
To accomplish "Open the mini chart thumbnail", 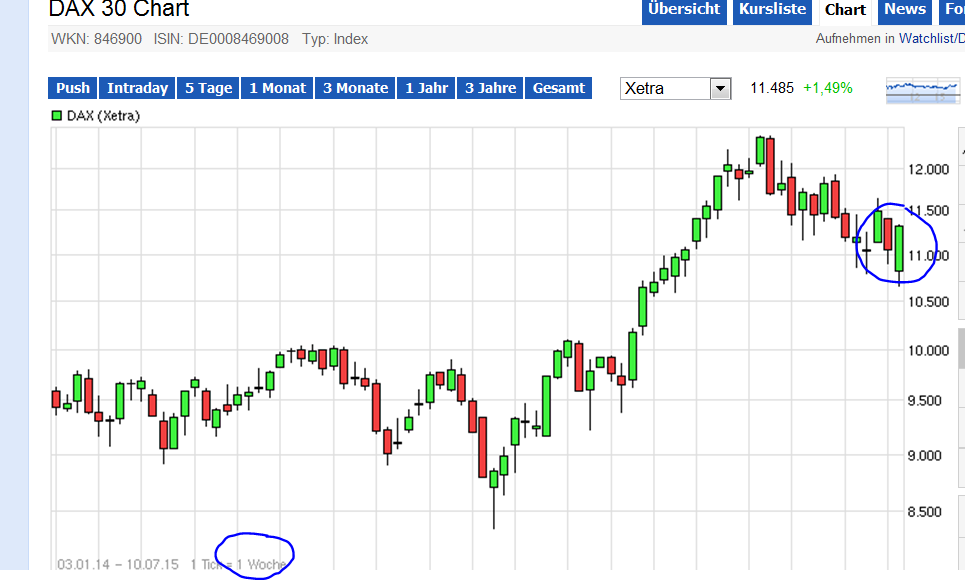I will [922, 90].
